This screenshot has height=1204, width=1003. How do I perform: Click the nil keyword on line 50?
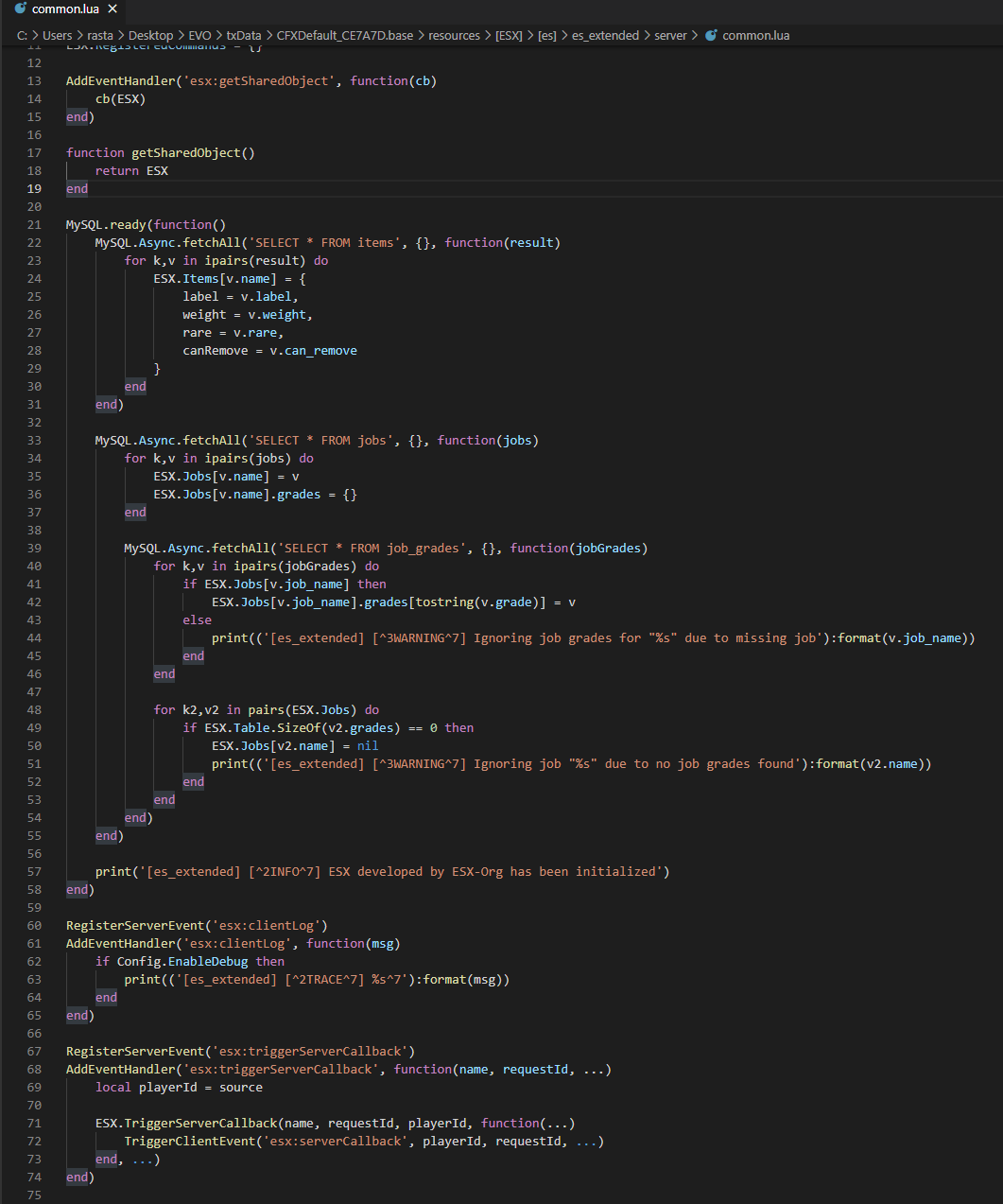coord(368,746)
